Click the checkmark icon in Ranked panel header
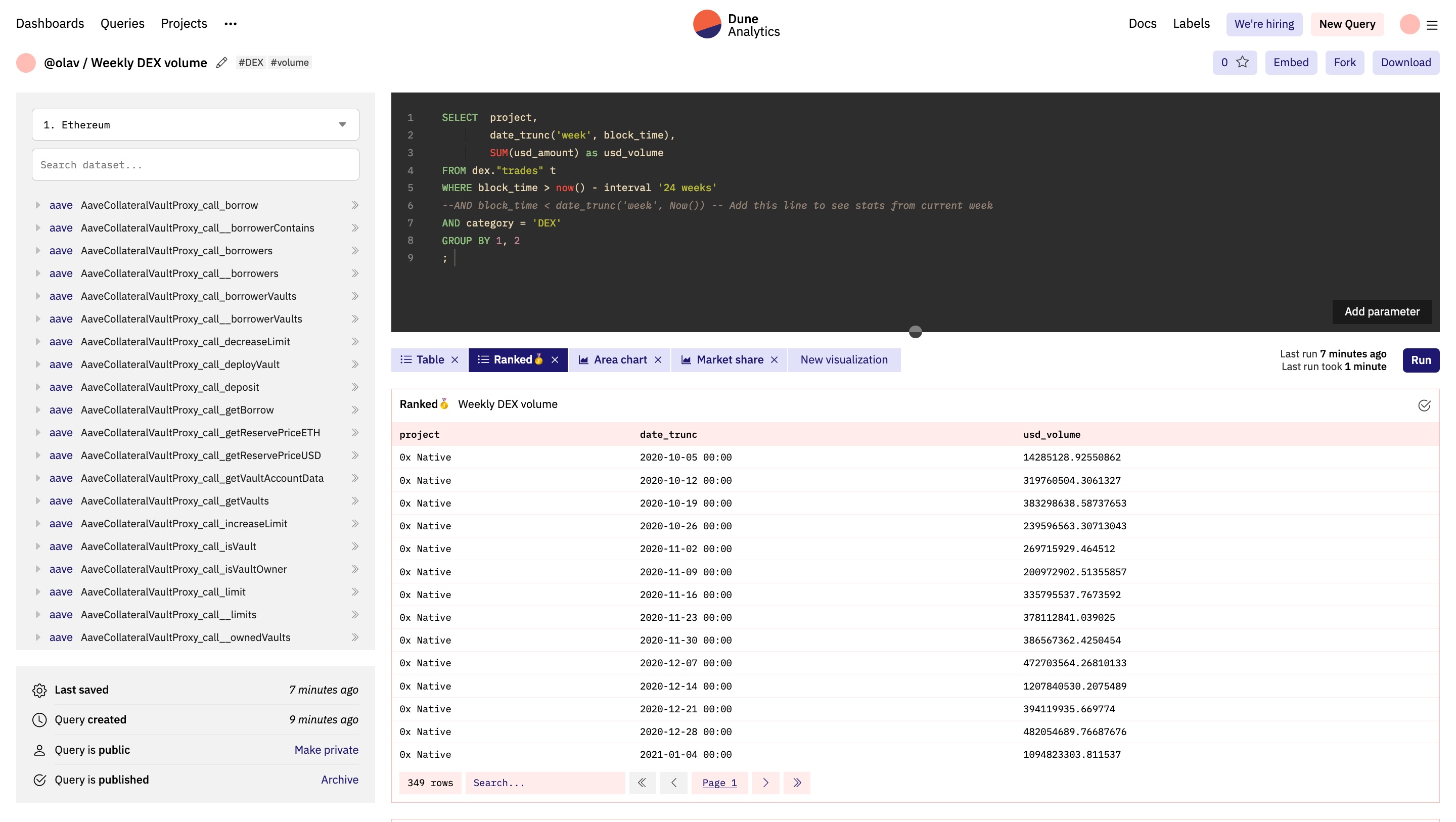The height and width of the screenshot is (822, 1456). pos(1424,405)
